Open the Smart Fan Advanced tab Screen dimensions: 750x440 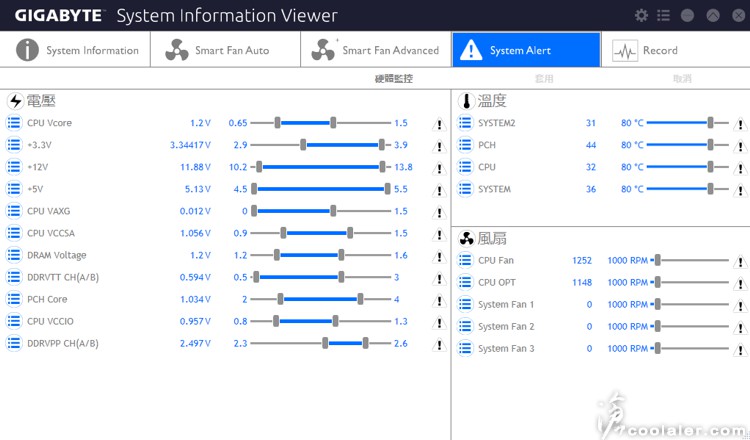pos(376,50)
